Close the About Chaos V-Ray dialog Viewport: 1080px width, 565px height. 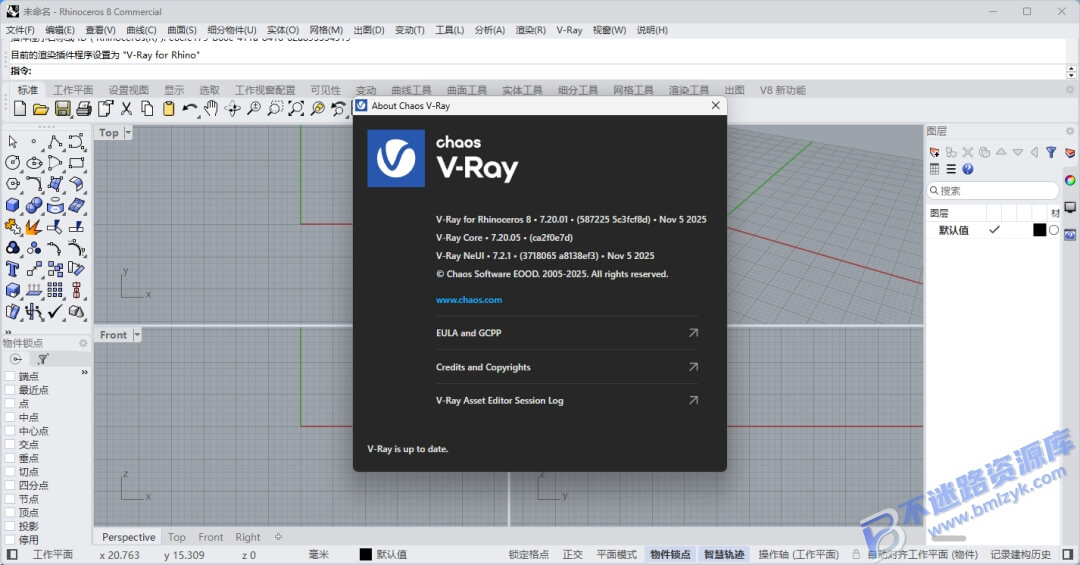pos(716,105)
